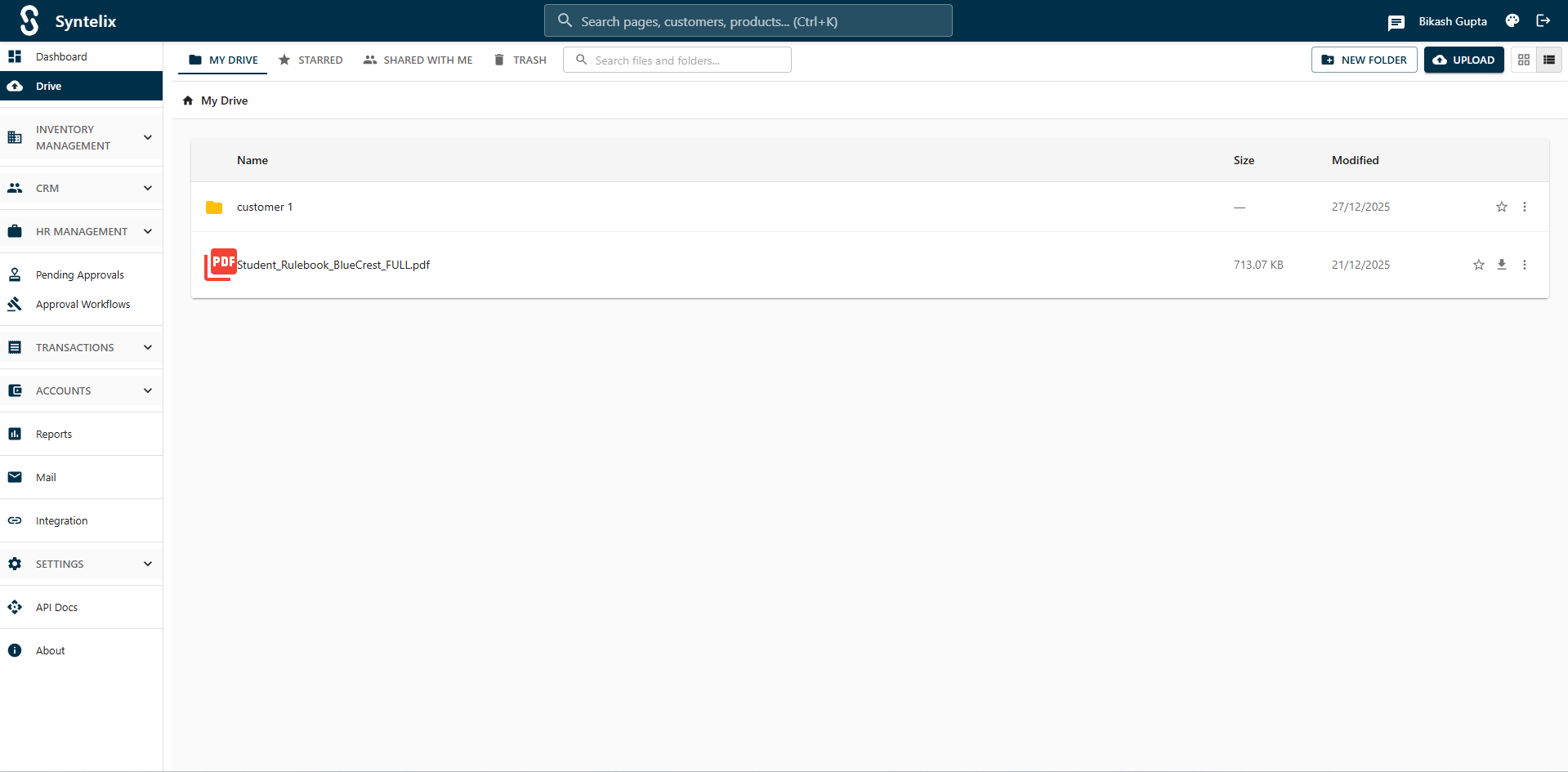Screen dimensions: 1568x772
Task: Star the Student_Rulebook_BlueCrest_FULL.pdf file
Action: click(x=1477, y=264)
